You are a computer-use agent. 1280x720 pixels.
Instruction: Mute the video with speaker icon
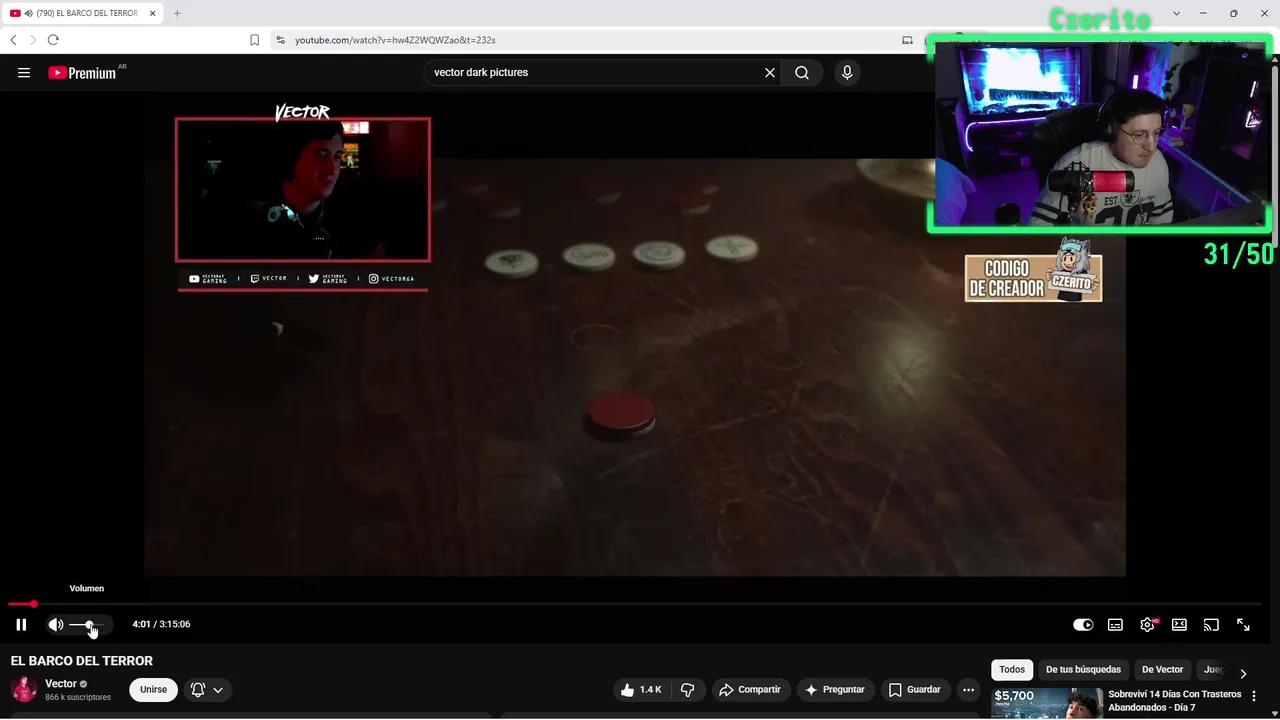(56, 625)
